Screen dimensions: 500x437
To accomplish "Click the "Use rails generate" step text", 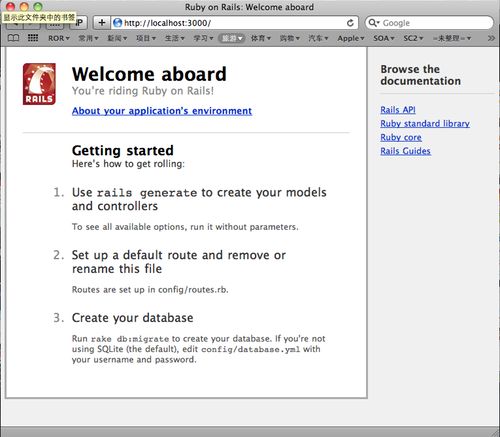I will [x=199, y=199].
